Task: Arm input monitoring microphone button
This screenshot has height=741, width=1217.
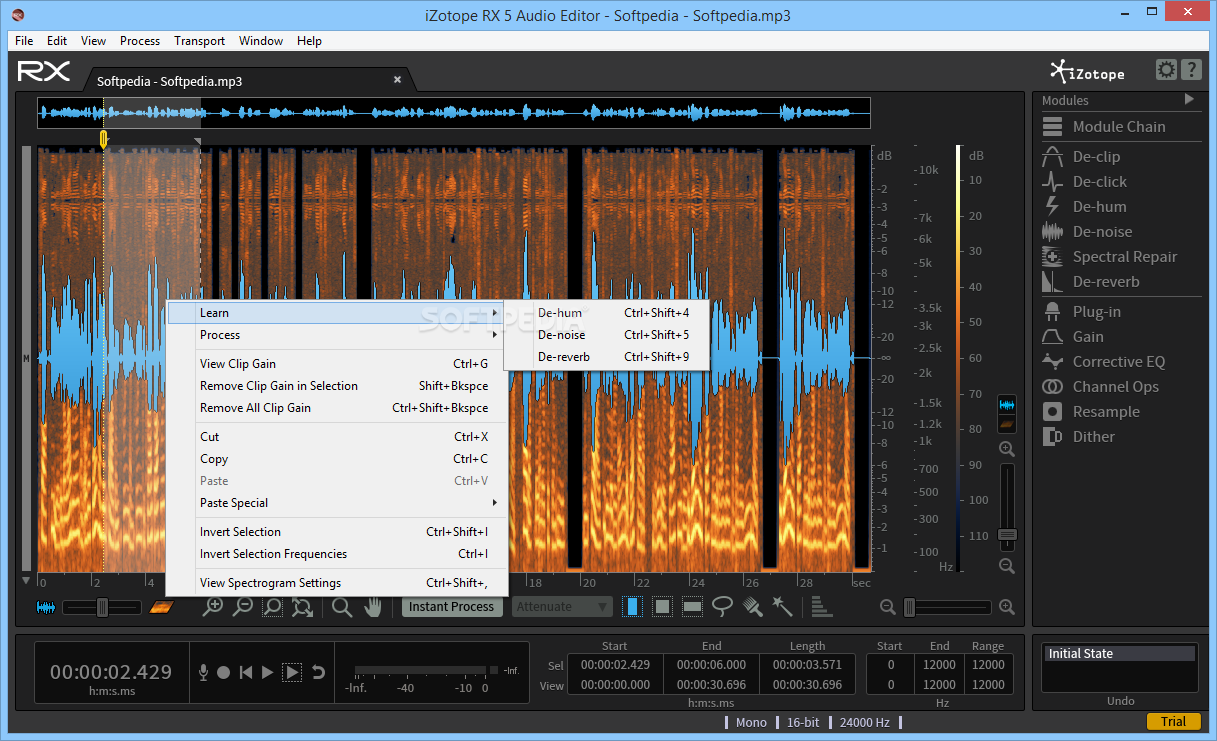Action: pos(203,673)
